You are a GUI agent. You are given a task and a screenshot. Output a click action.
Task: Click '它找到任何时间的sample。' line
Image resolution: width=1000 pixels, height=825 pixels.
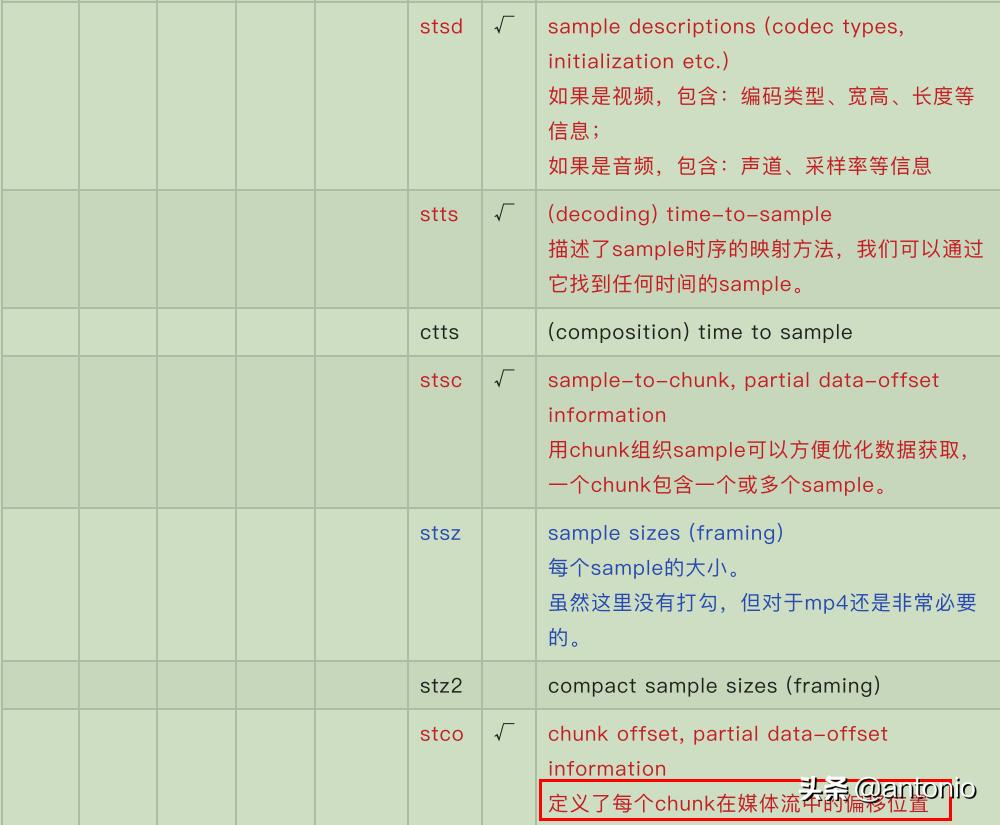[x=676, y=284]
